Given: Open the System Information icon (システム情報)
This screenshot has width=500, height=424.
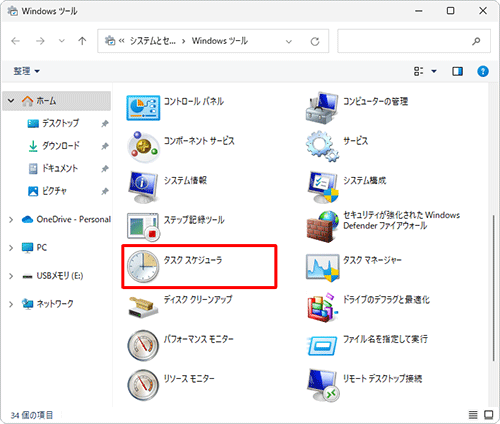Looking at the screenshot, I should [143, 187].
